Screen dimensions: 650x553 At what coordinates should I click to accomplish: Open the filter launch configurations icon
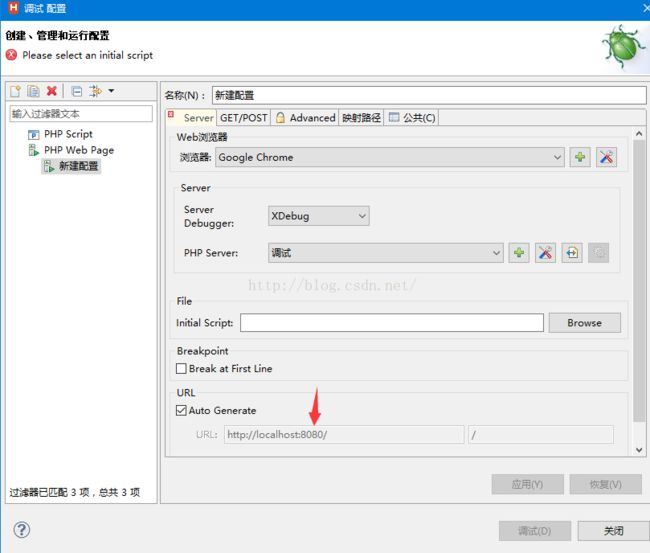[x=95, y=91]
